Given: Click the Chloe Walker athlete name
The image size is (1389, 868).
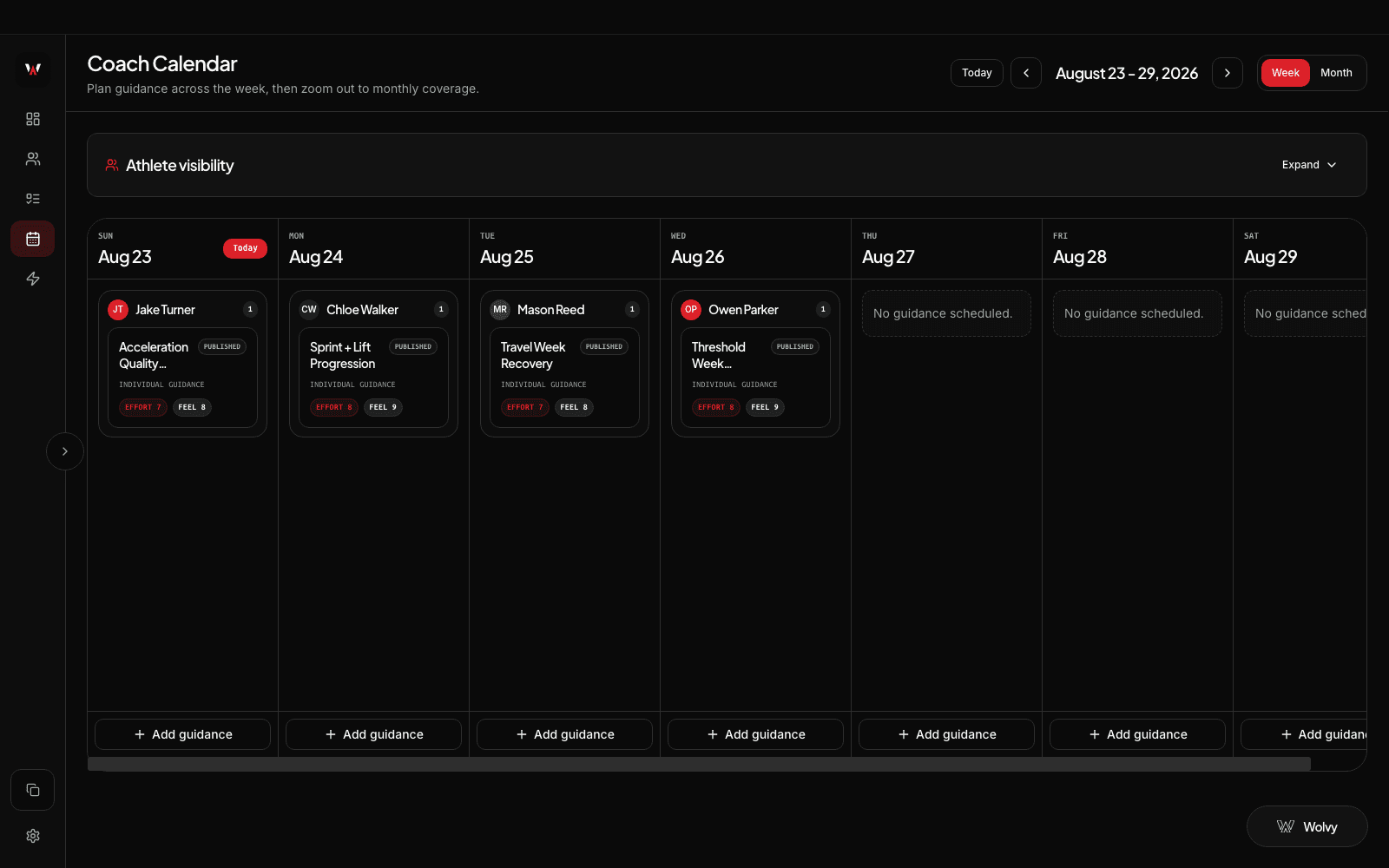Looking at the screenshot, I should 362,310.
